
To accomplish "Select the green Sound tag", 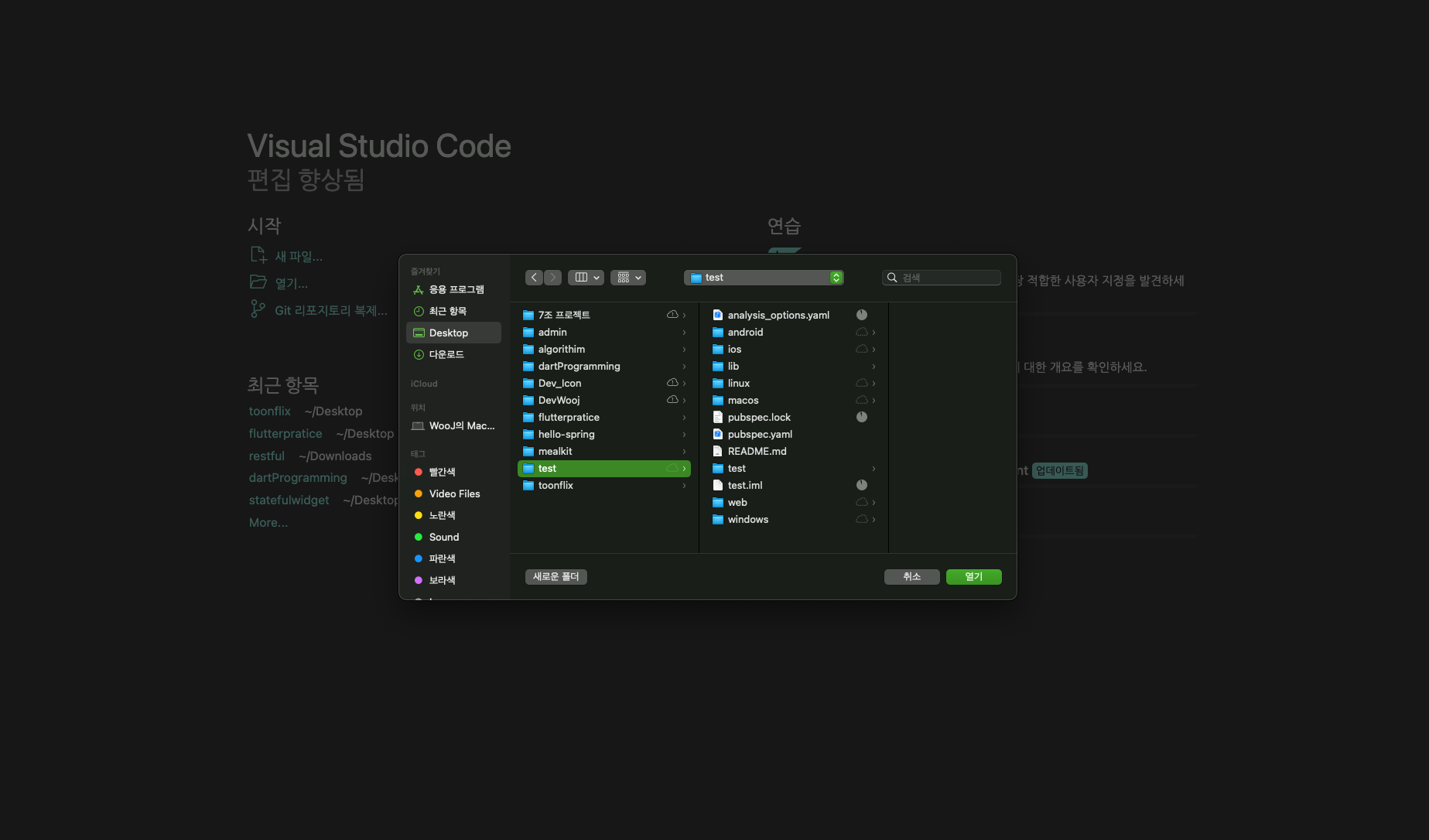I will coord(453,537).
